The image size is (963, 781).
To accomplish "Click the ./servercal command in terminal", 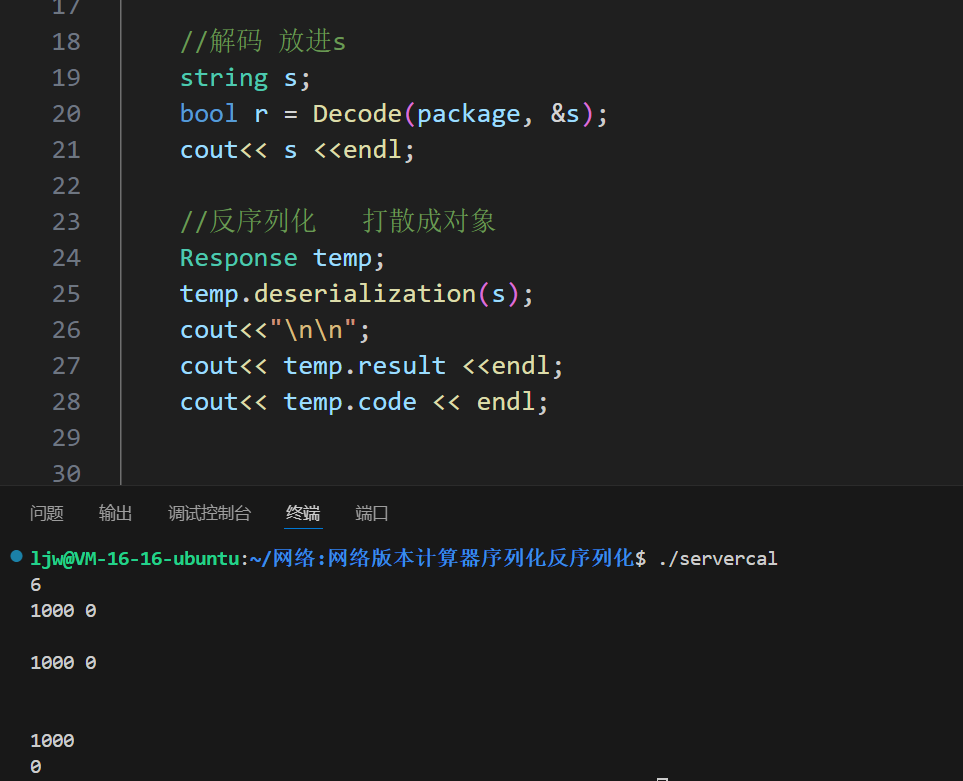I will click(717, 558).
